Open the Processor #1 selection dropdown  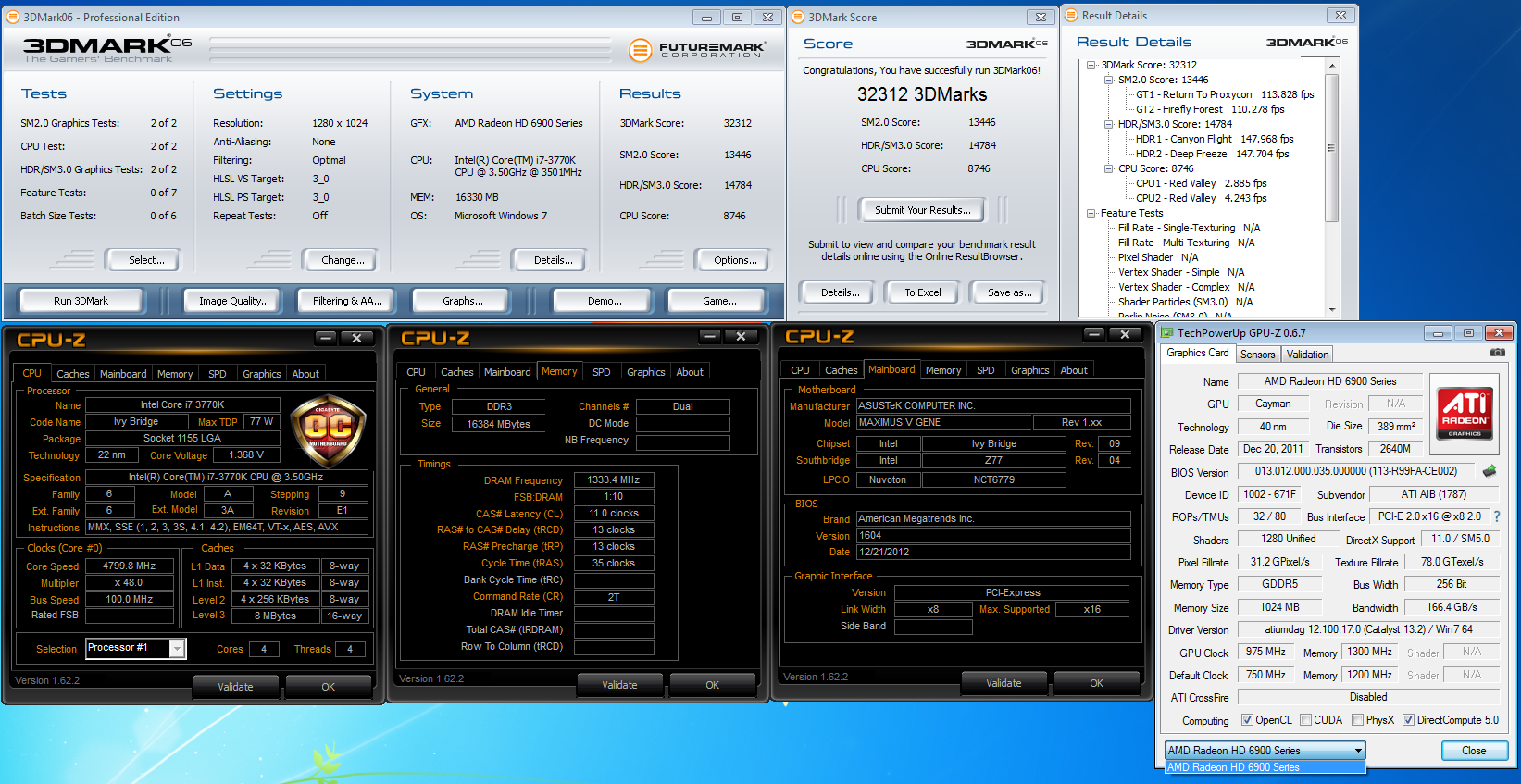177,649
